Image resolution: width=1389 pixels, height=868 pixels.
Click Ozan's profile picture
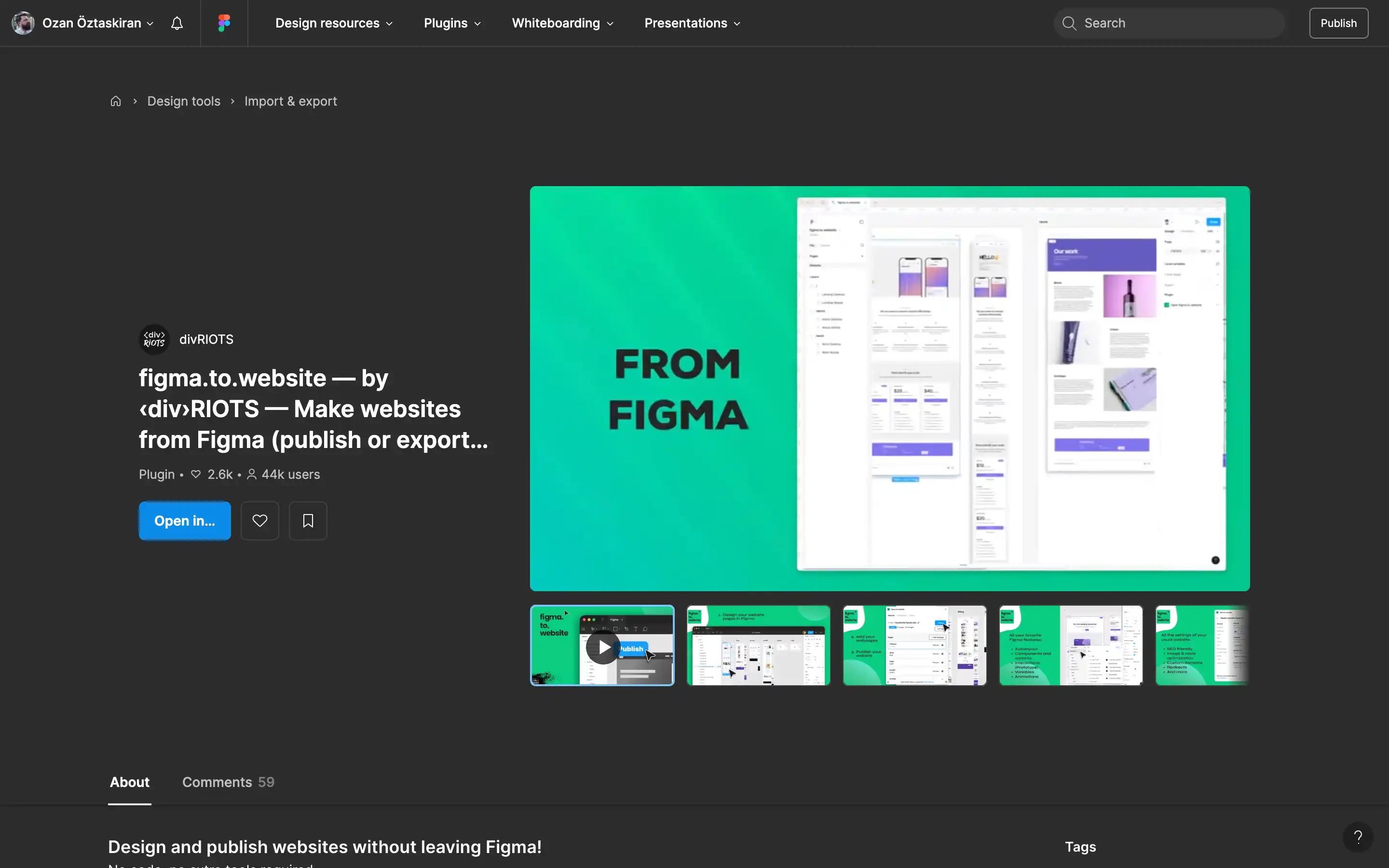coord(22,23)
